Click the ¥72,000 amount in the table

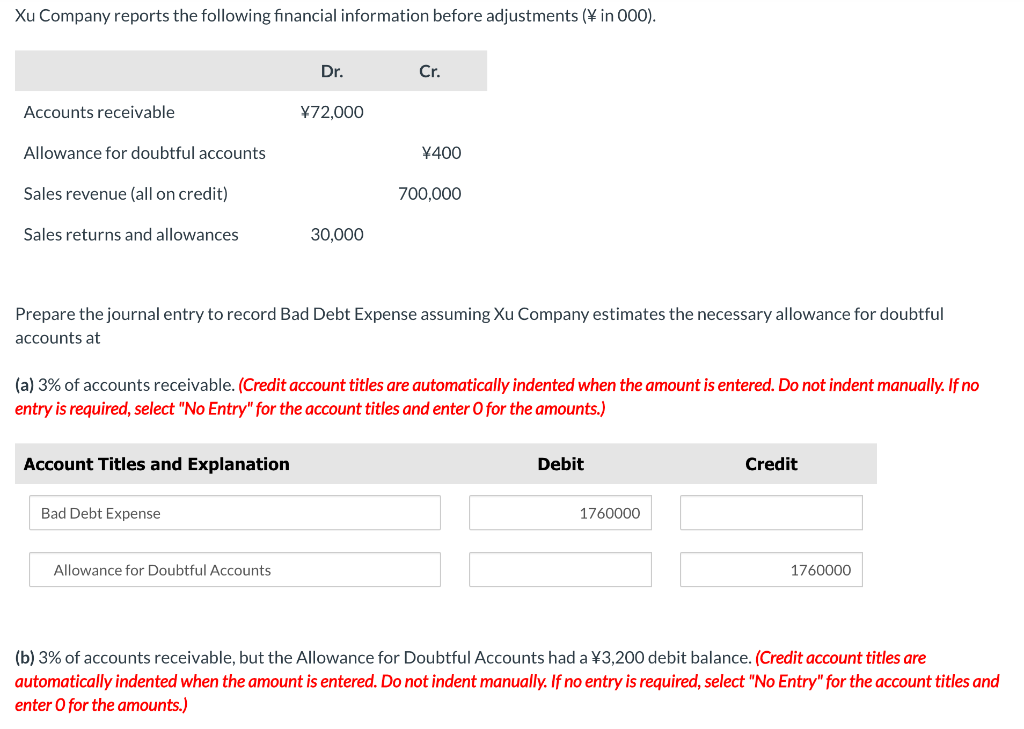pyautogui.click(x=333, y=112)
